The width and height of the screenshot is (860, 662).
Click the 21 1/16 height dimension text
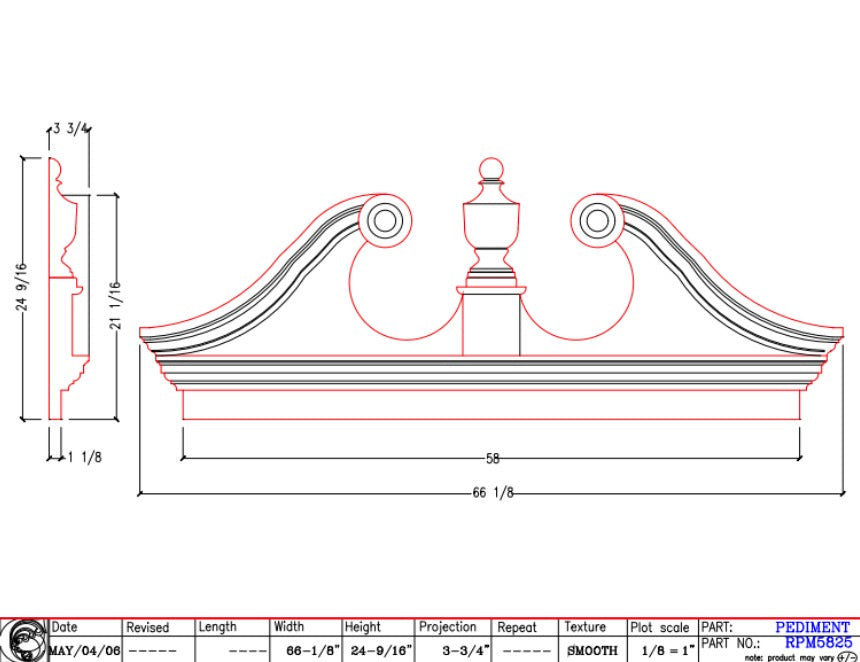click(x=116, y=300)
